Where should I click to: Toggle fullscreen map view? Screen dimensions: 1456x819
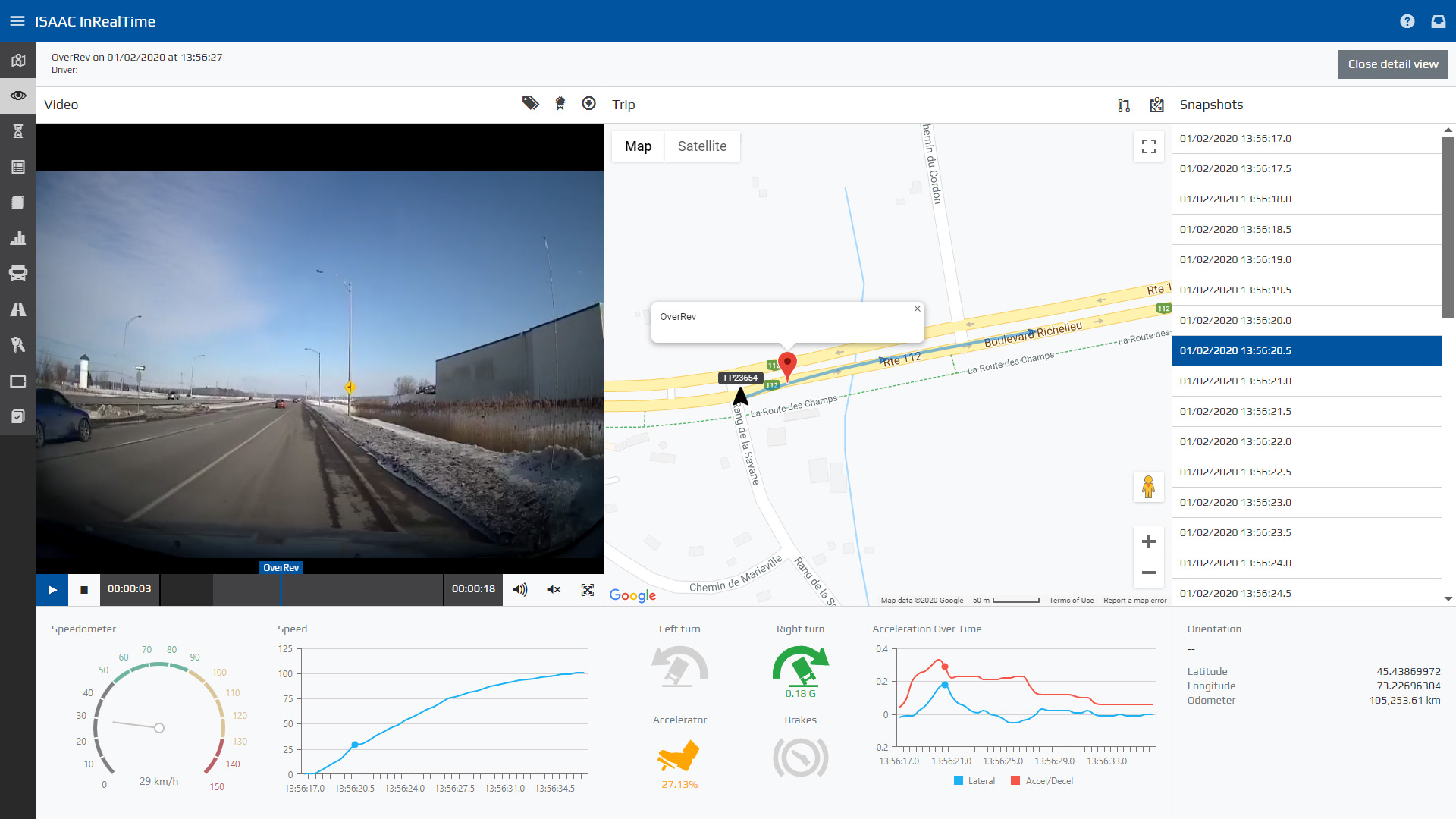[x=1149, y=146]
